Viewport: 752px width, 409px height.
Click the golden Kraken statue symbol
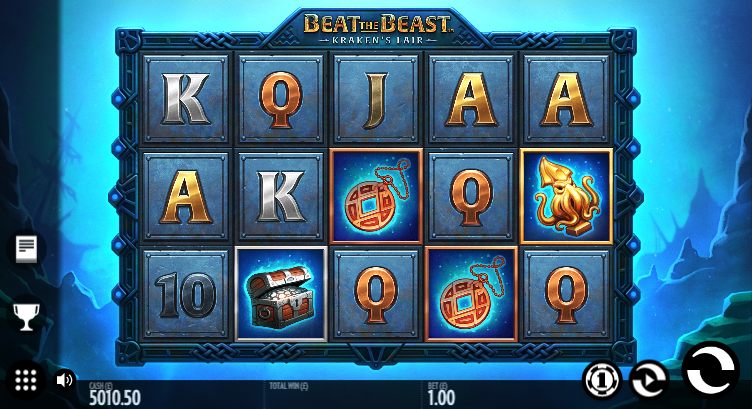coord(566,196)
